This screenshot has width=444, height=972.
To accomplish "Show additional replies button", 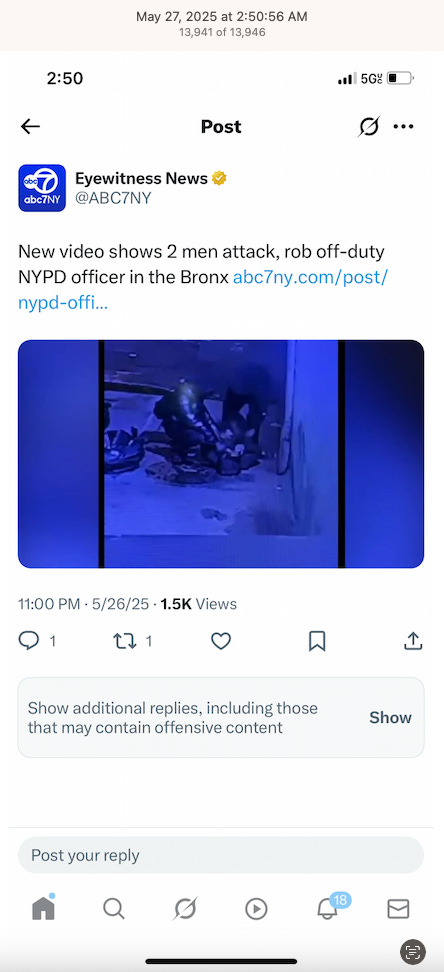I will (x=391, y=717).
